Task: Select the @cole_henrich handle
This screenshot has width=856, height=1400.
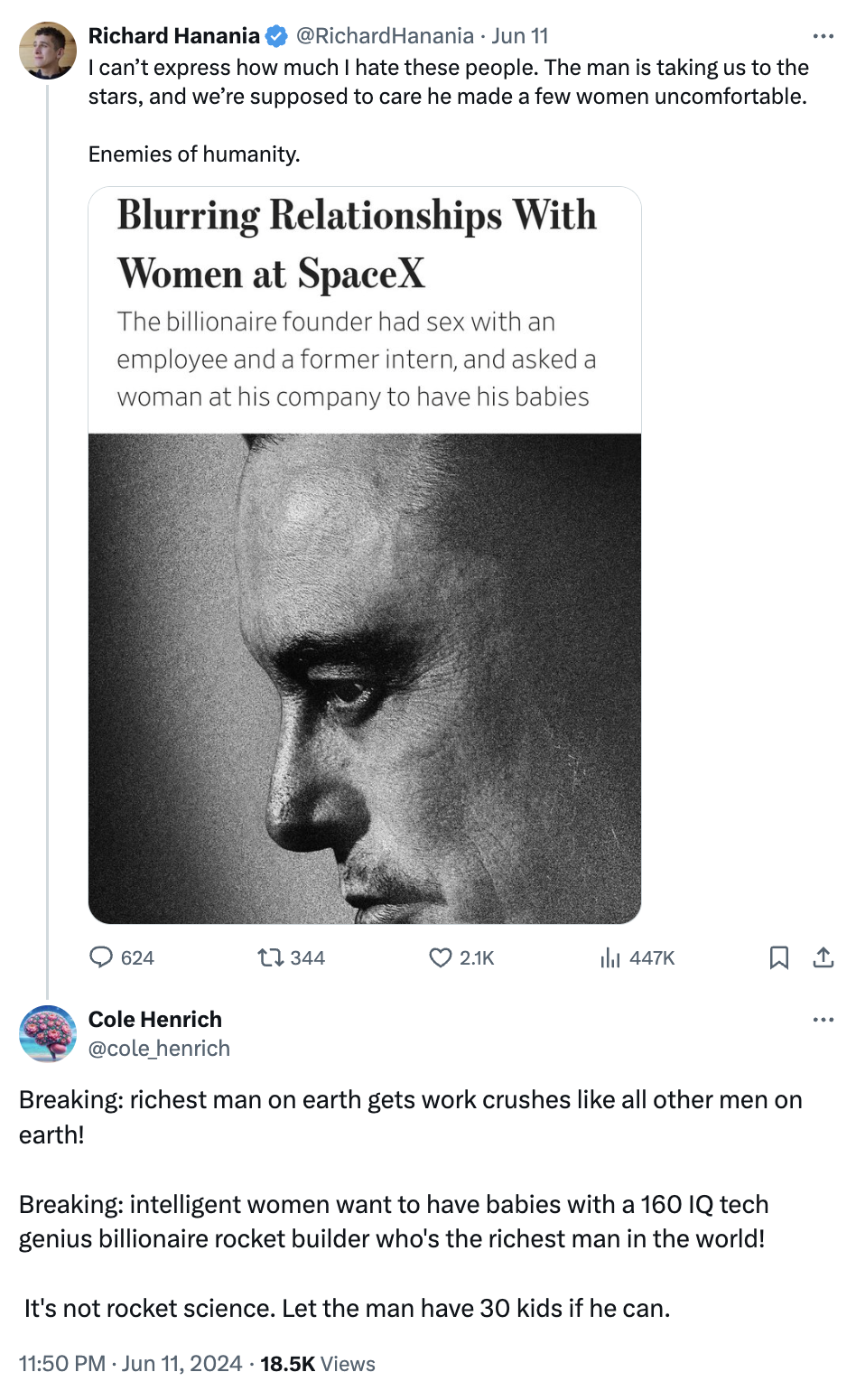Action: (160, 1049)
